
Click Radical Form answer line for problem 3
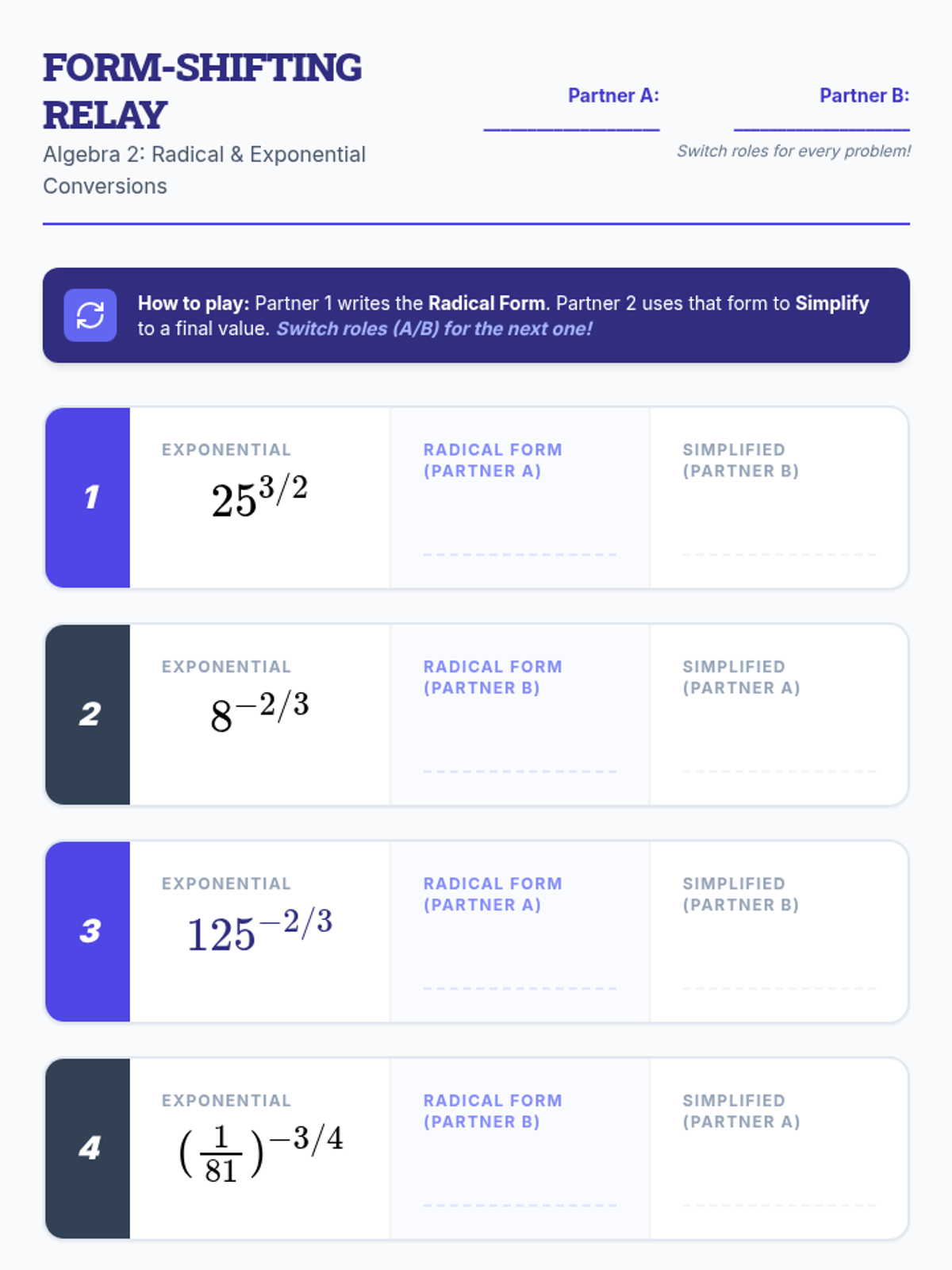pos(520,987)
